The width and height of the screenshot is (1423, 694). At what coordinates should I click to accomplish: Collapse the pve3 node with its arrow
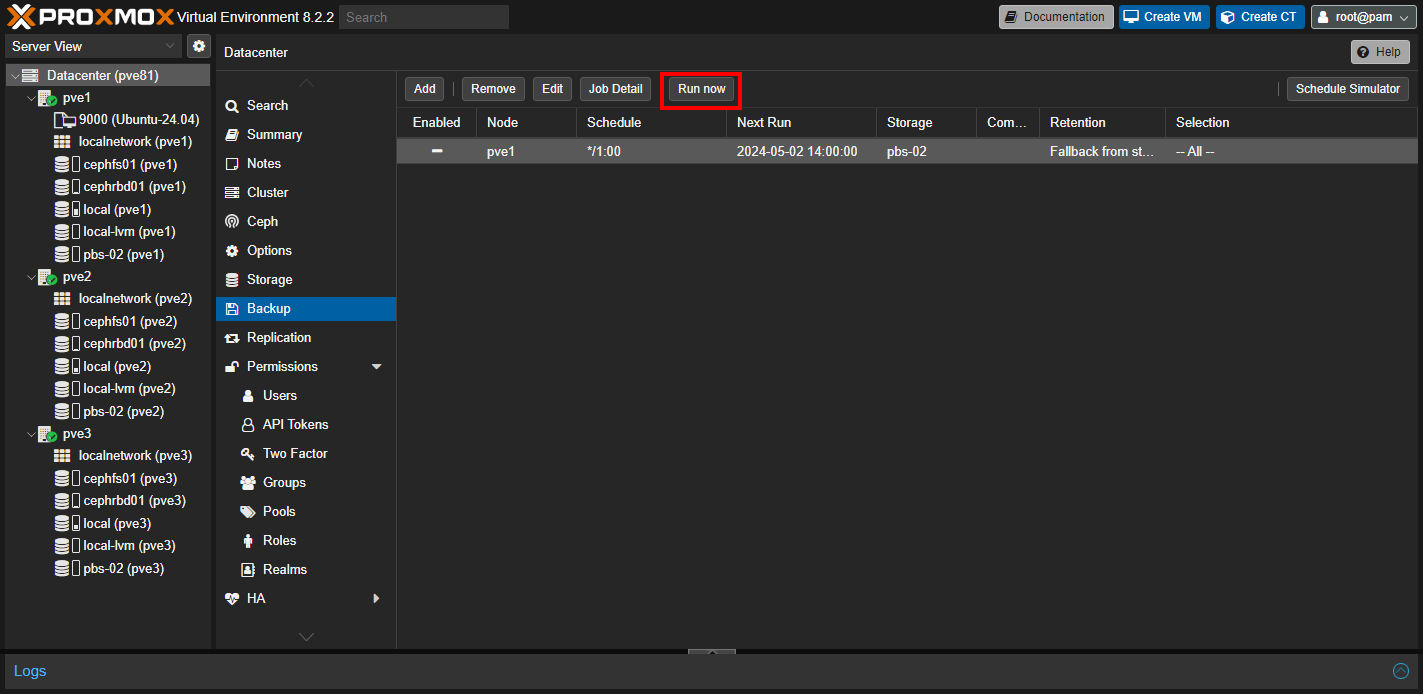tap(31, 434)
